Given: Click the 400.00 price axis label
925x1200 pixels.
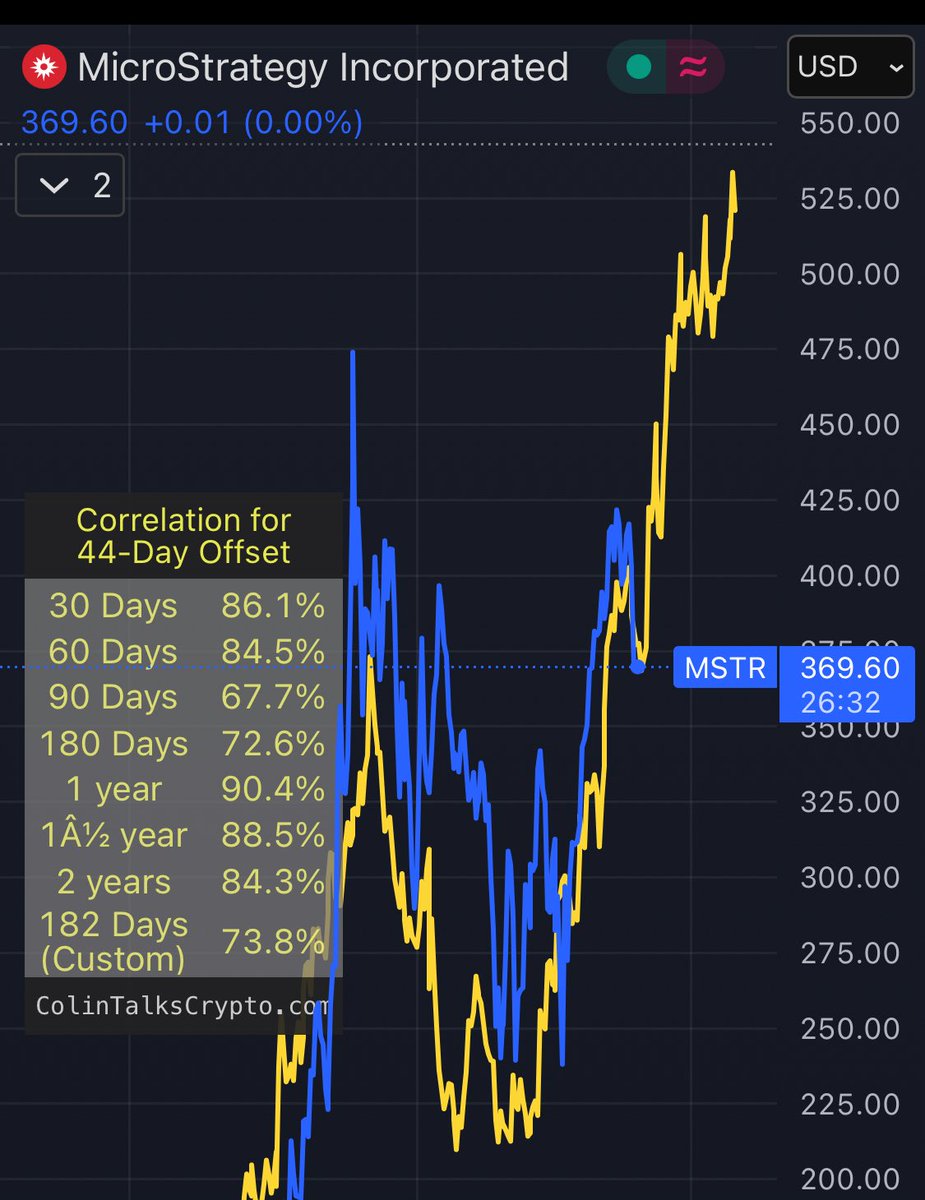Looking at the screenshot, I should 850,576.
